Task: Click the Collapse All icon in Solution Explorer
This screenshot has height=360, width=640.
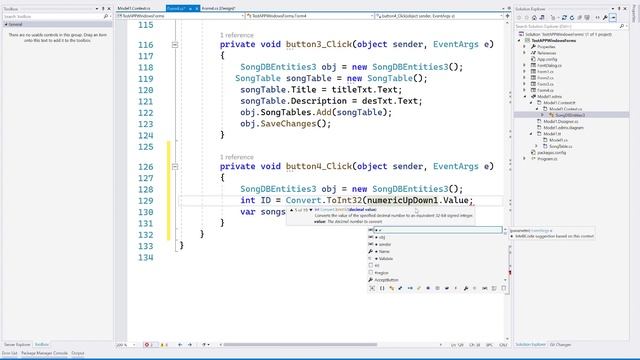Action: pyautogui.click(x=580, y=18)
